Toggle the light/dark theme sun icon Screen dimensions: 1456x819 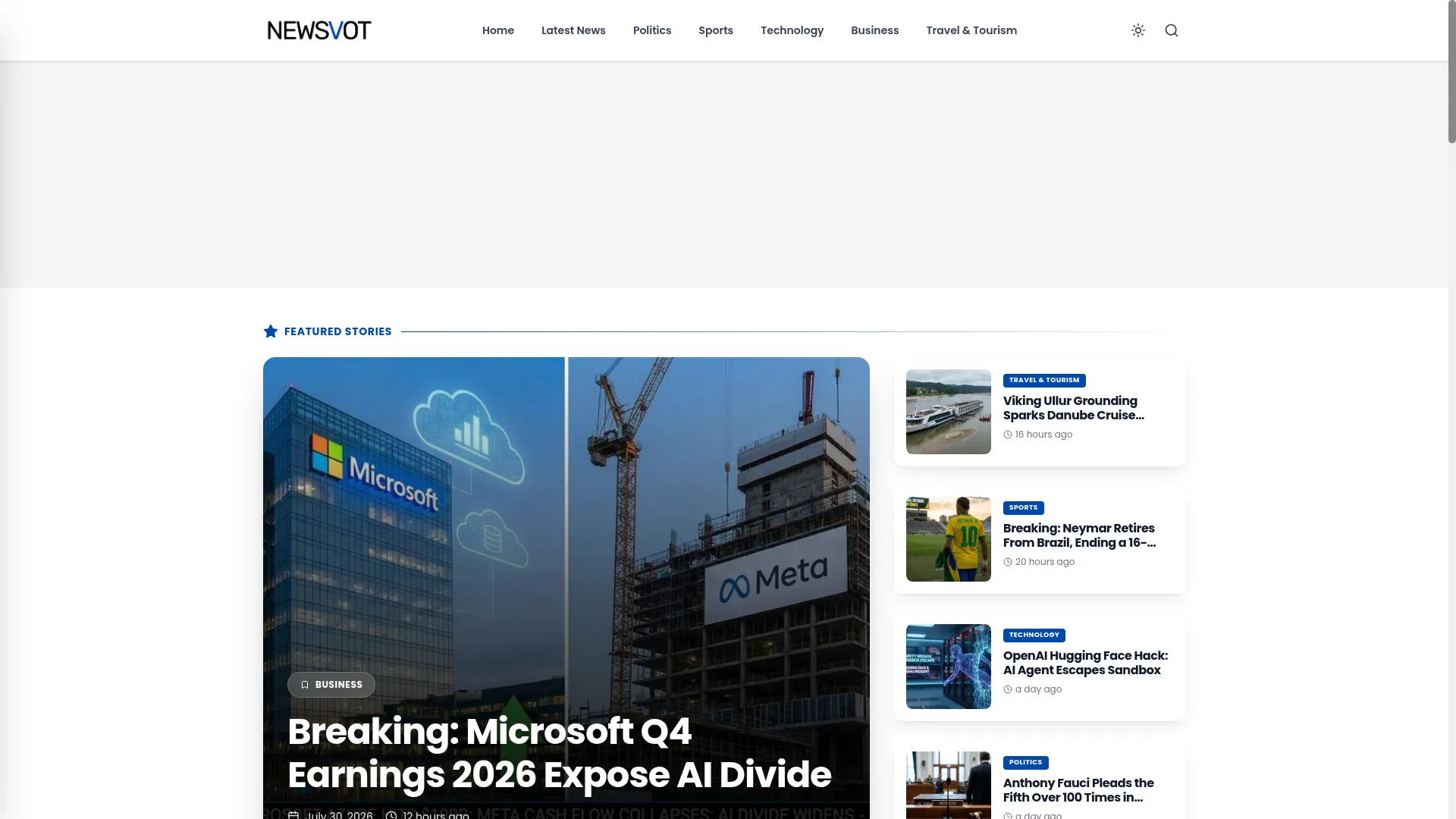pyautogui.click(x=1138, y=30)
